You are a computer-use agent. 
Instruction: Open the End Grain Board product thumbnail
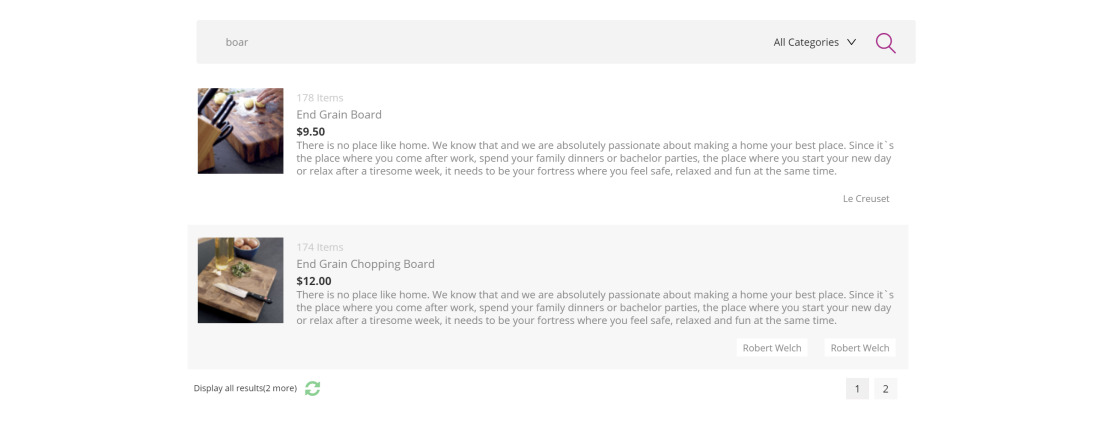[240, 131]
